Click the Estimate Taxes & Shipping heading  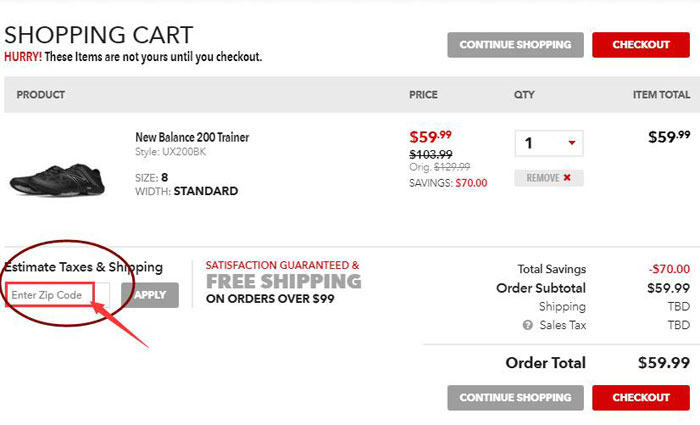coord(83,267)
